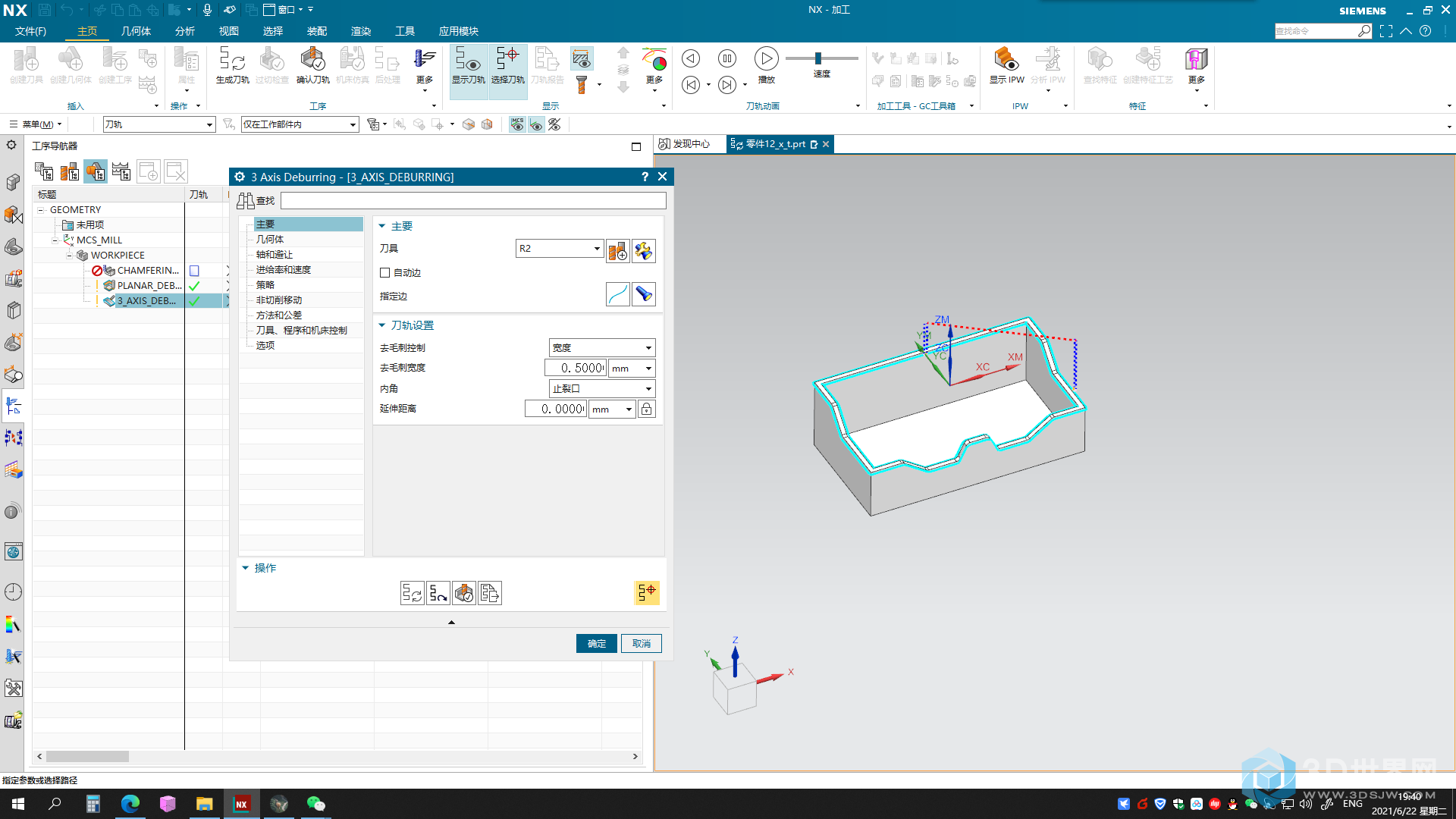
Task: Click the verify icon in 操作 section
Action: [x=463, y=593]
